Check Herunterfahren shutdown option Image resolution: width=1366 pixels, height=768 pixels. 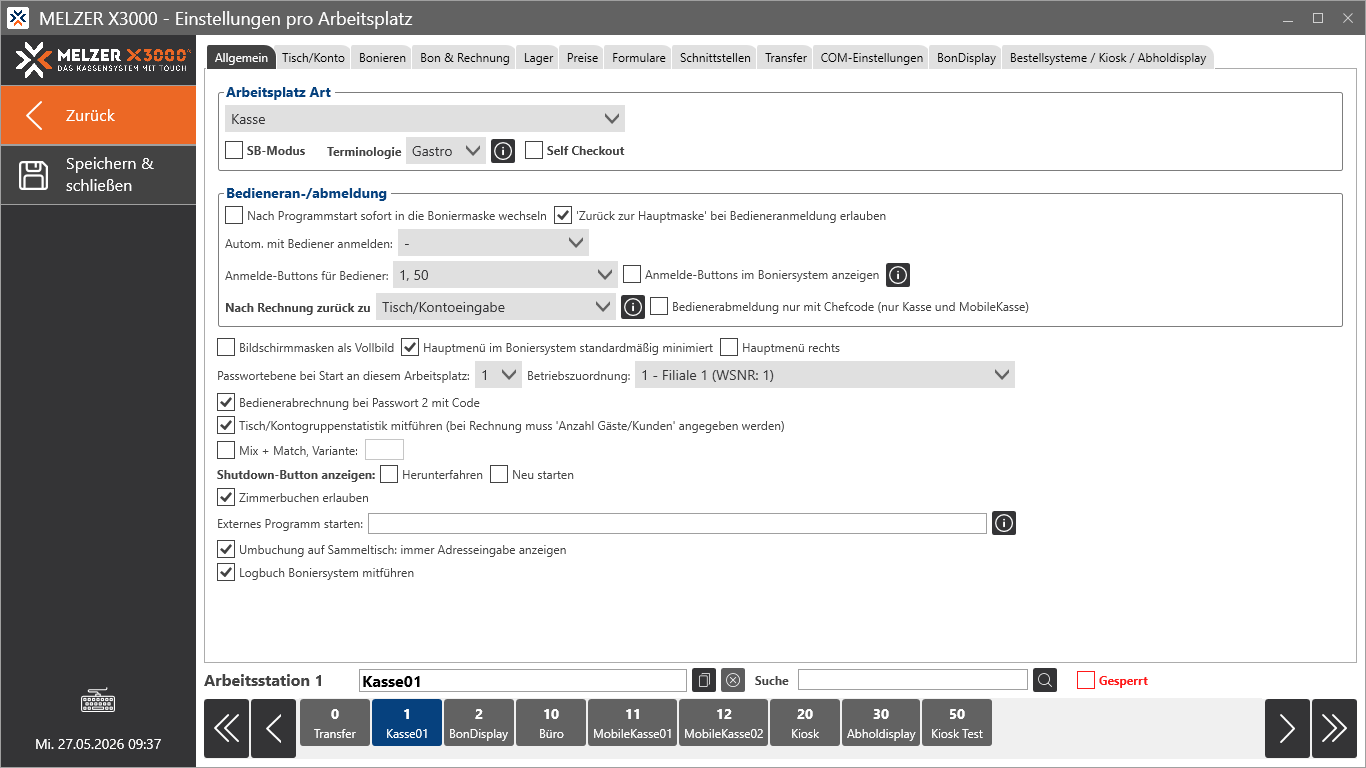pos(389,474)
